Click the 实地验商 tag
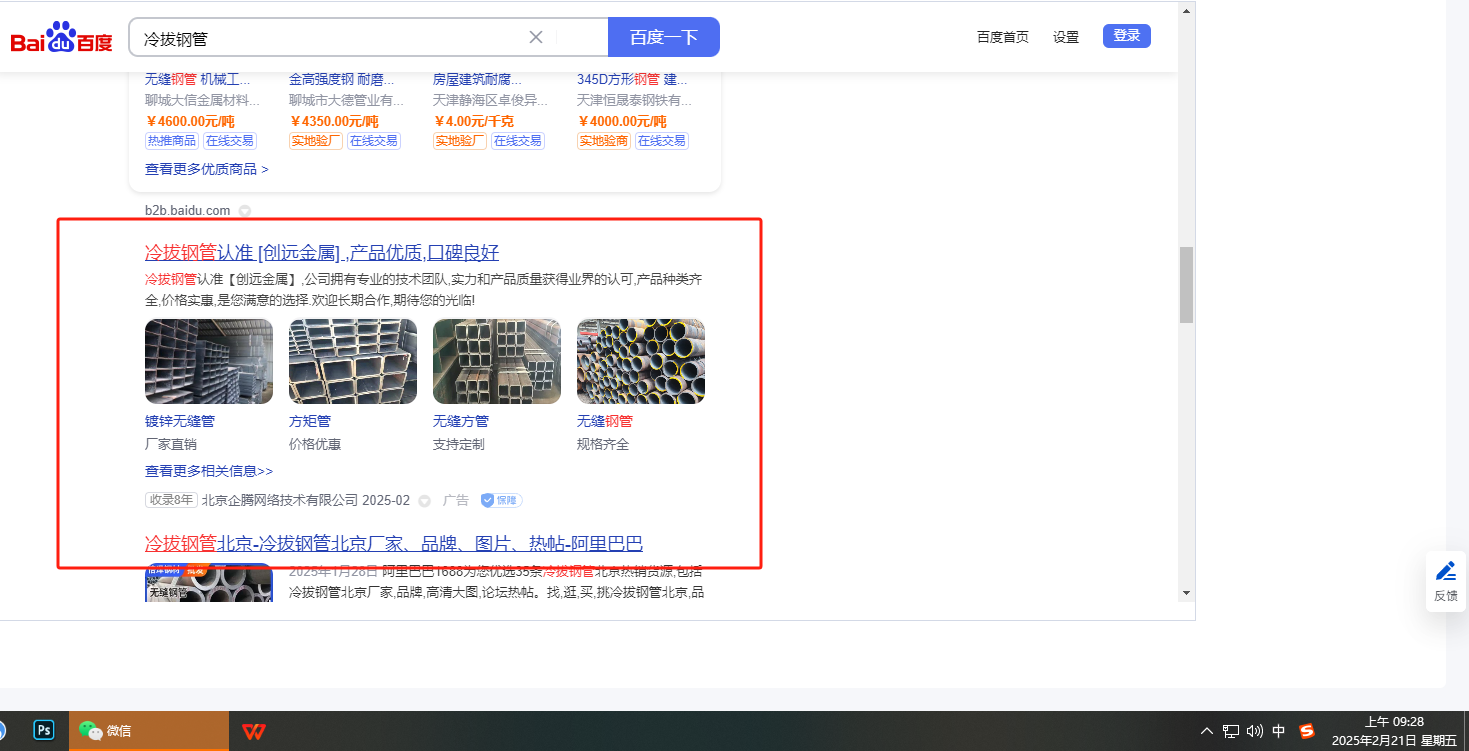This screenshot has width=1469, height=751. click(x=604, y=141)
